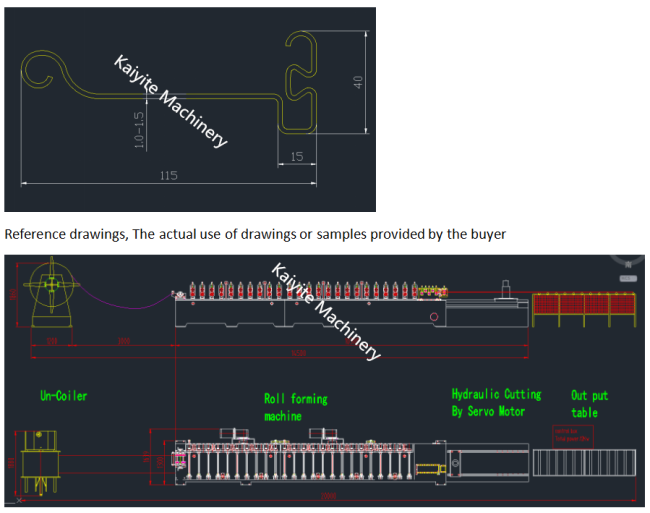Click the hydraulic cutting unit in side view
Screen dimensions: 650x513
click(485, 312)
